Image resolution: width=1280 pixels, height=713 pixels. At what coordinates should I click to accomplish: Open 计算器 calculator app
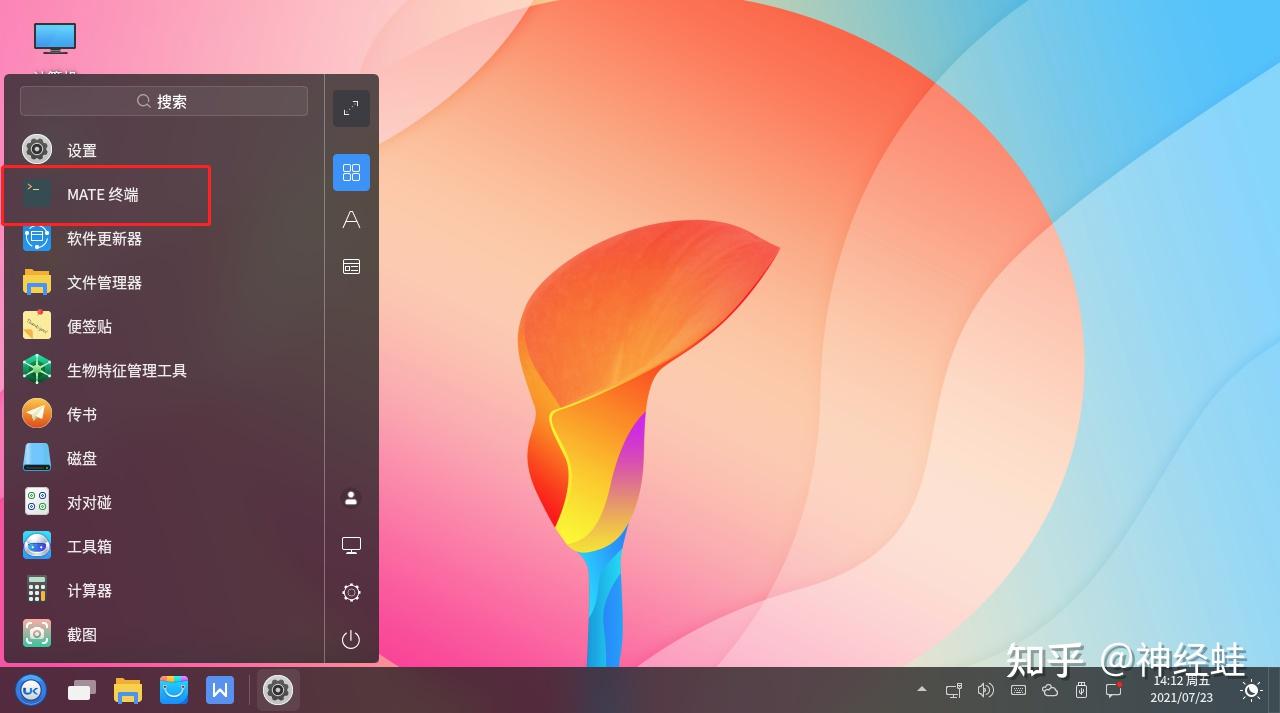coord(164,590)
